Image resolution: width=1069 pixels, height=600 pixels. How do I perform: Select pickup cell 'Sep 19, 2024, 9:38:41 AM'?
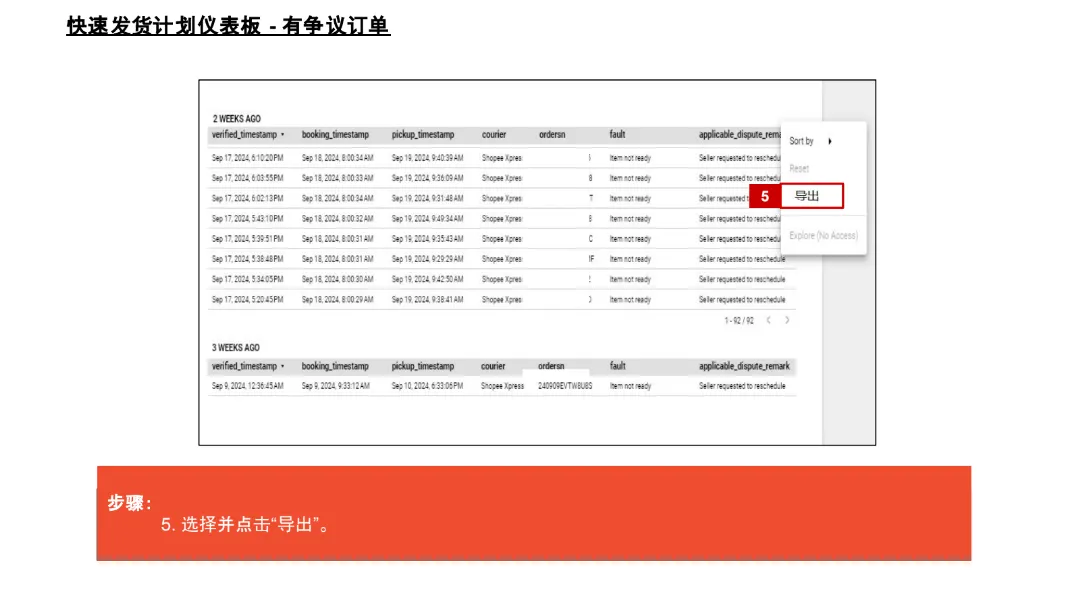click(x=427, y=300)
